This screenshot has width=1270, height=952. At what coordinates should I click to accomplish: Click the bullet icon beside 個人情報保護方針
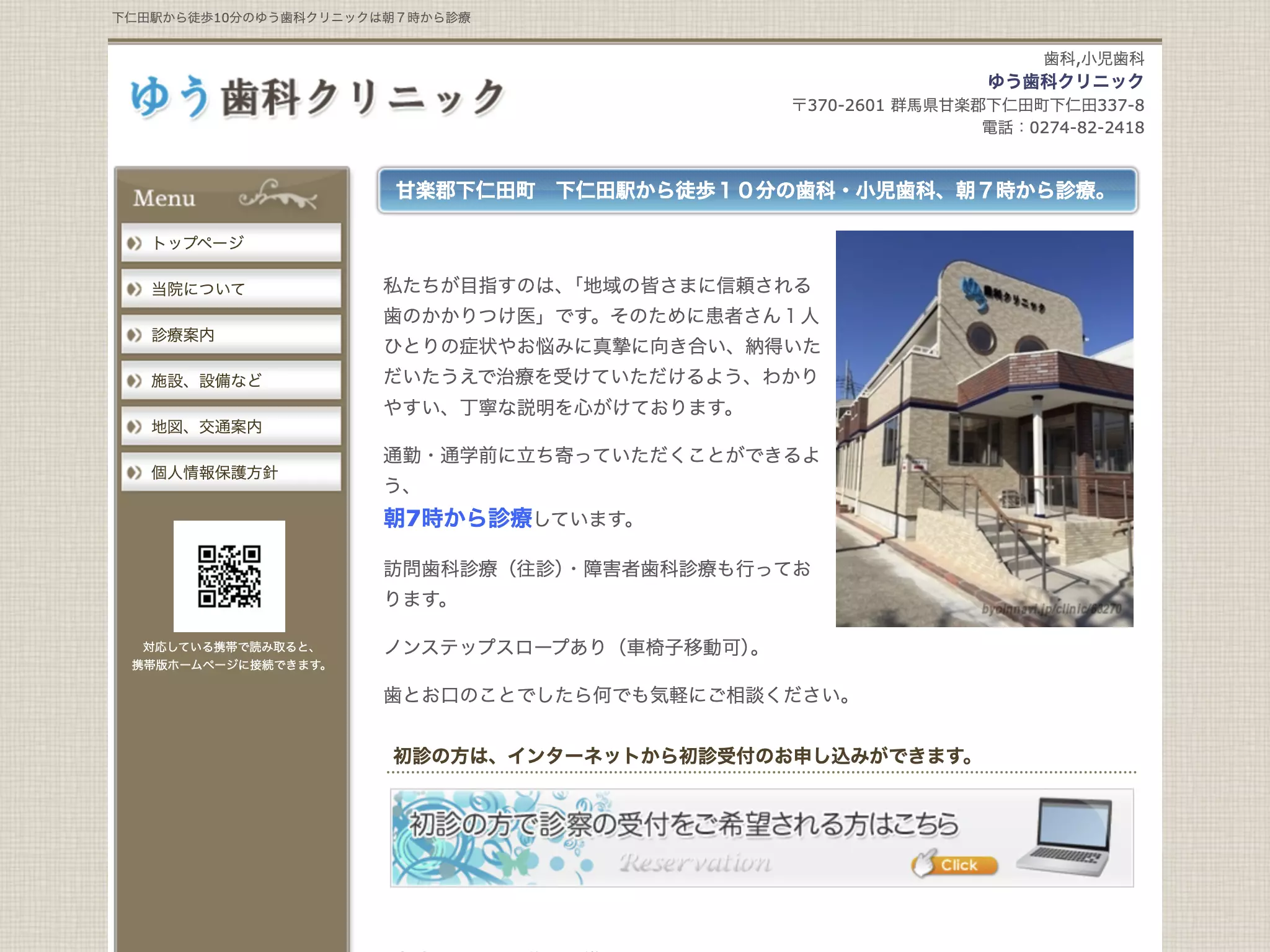134,472
